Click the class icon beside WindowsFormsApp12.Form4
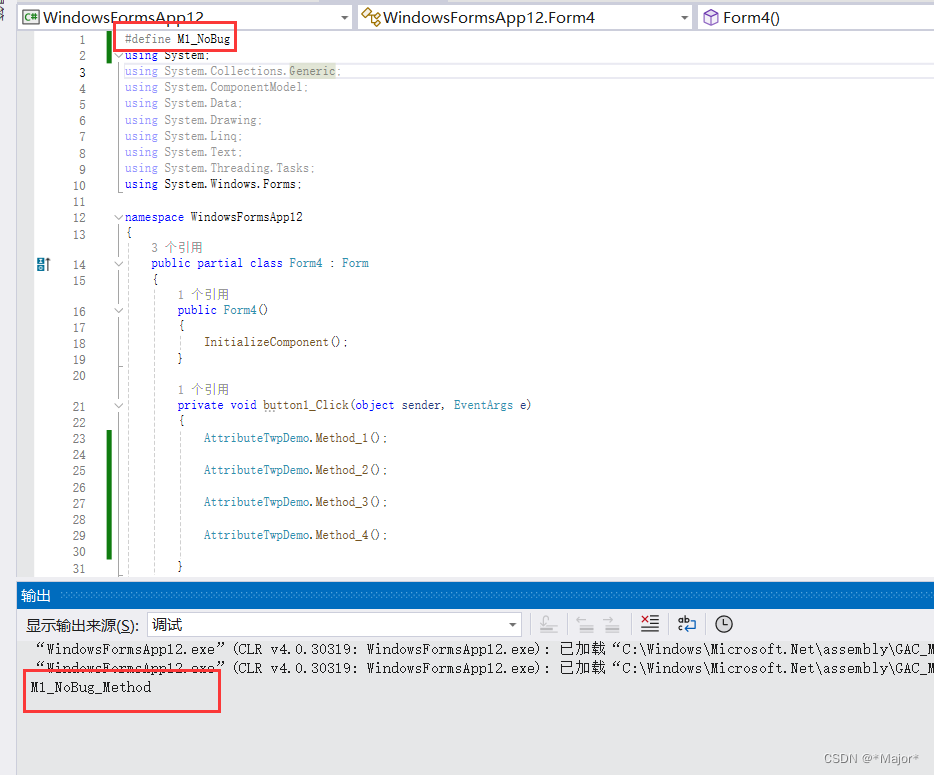 371,17
